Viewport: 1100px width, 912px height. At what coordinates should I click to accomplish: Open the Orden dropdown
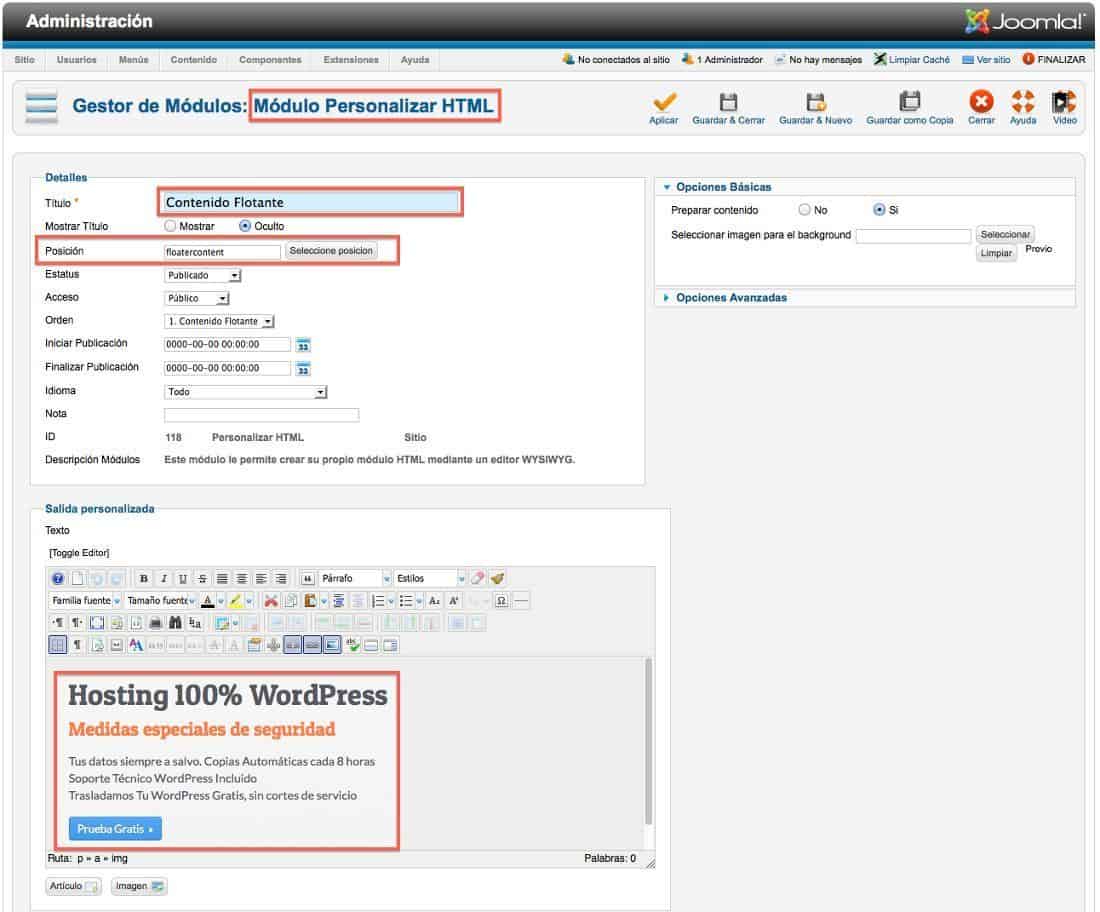tap(219, 322)
